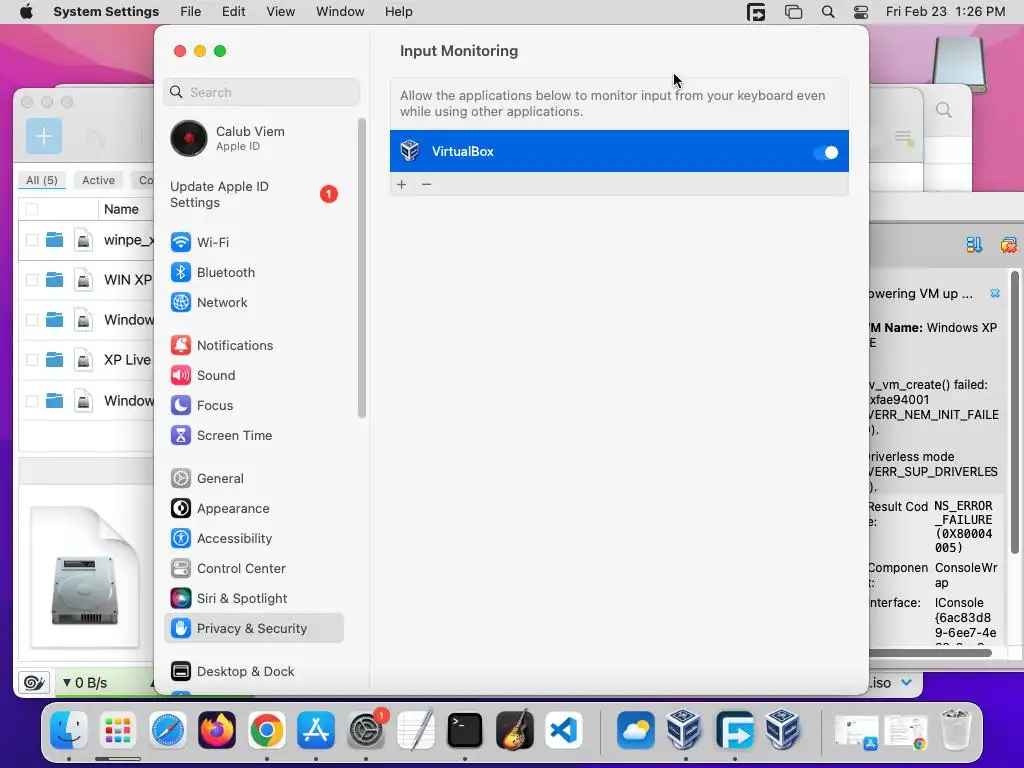Open the Wi-Fi settings icon
Screen dimensions: 1024x768
tap(181, 242)
